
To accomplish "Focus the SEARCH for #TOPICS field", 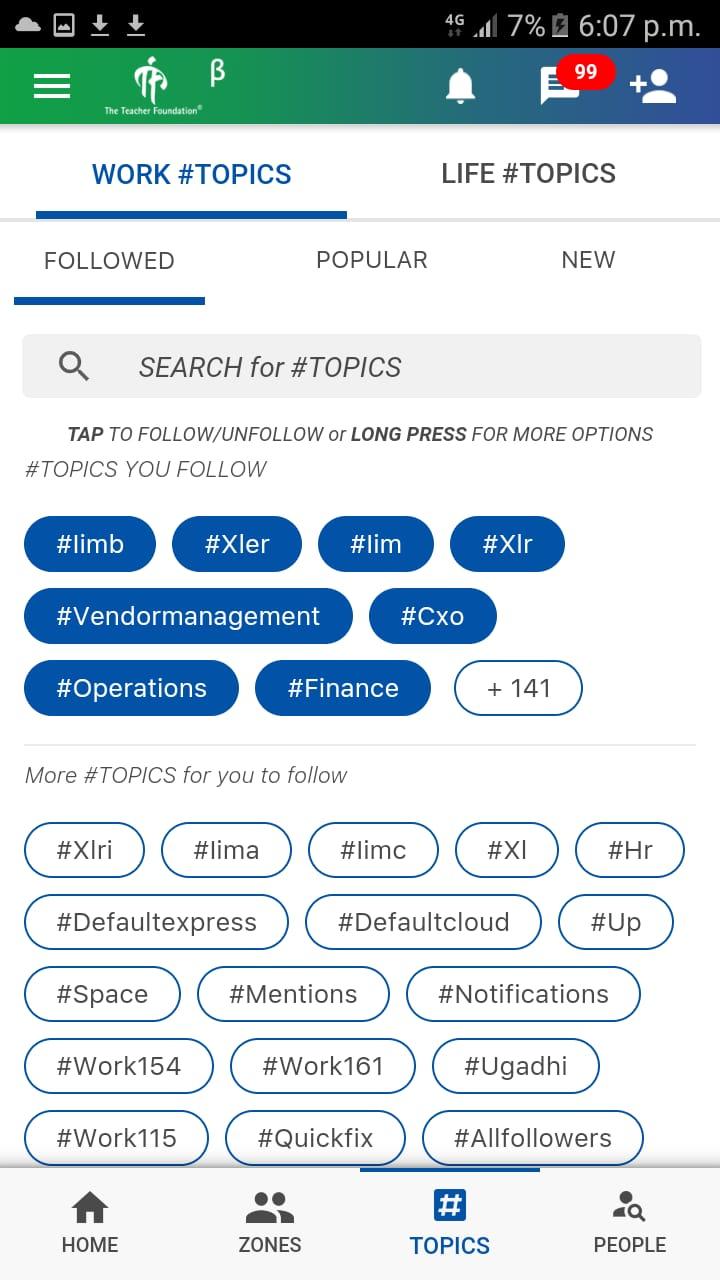I will [x=362, y=366].
